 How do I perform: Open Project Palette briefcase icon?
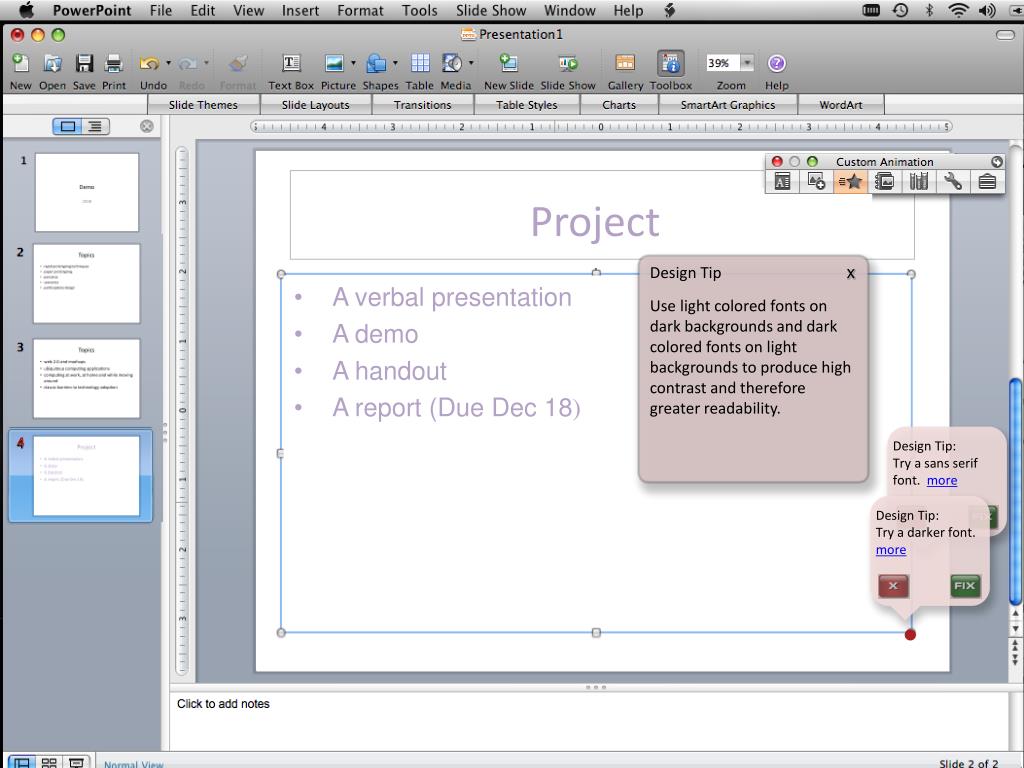pos(987,182)
